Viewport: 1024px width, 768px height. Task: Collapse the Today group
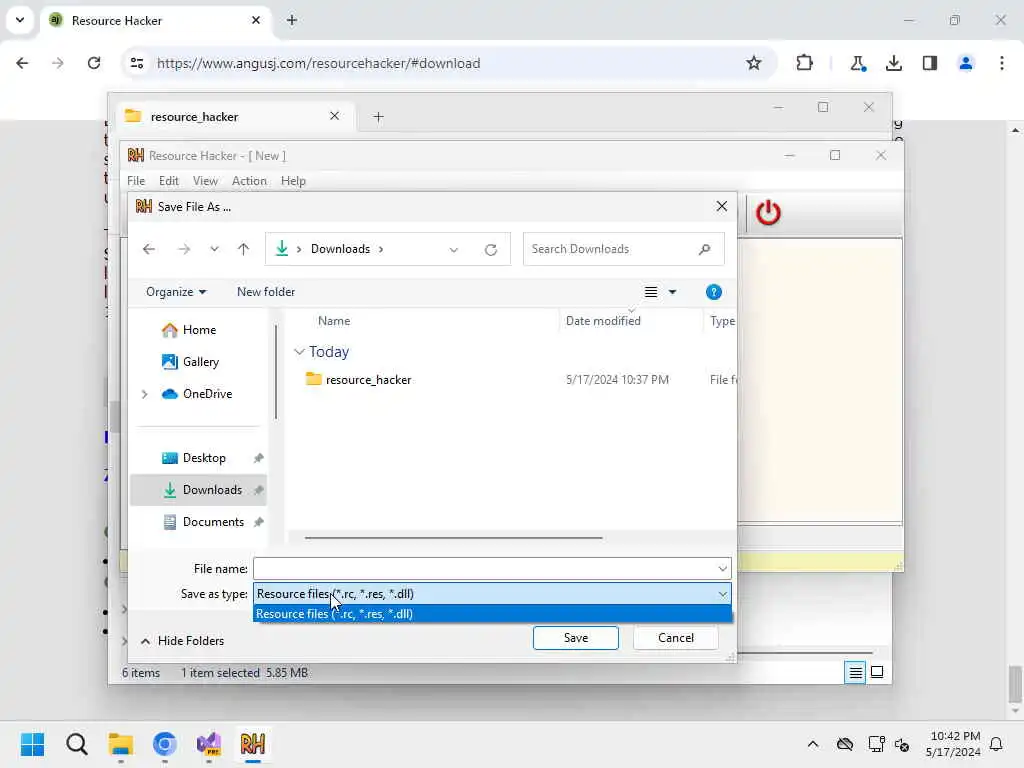point(299,351)
